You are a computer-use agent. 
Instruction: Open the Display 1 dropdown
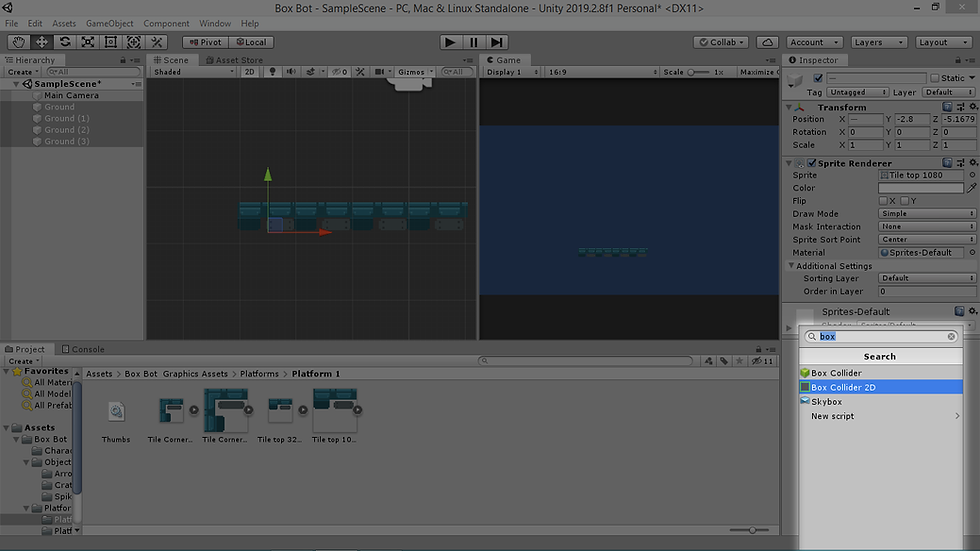point(512,72)
